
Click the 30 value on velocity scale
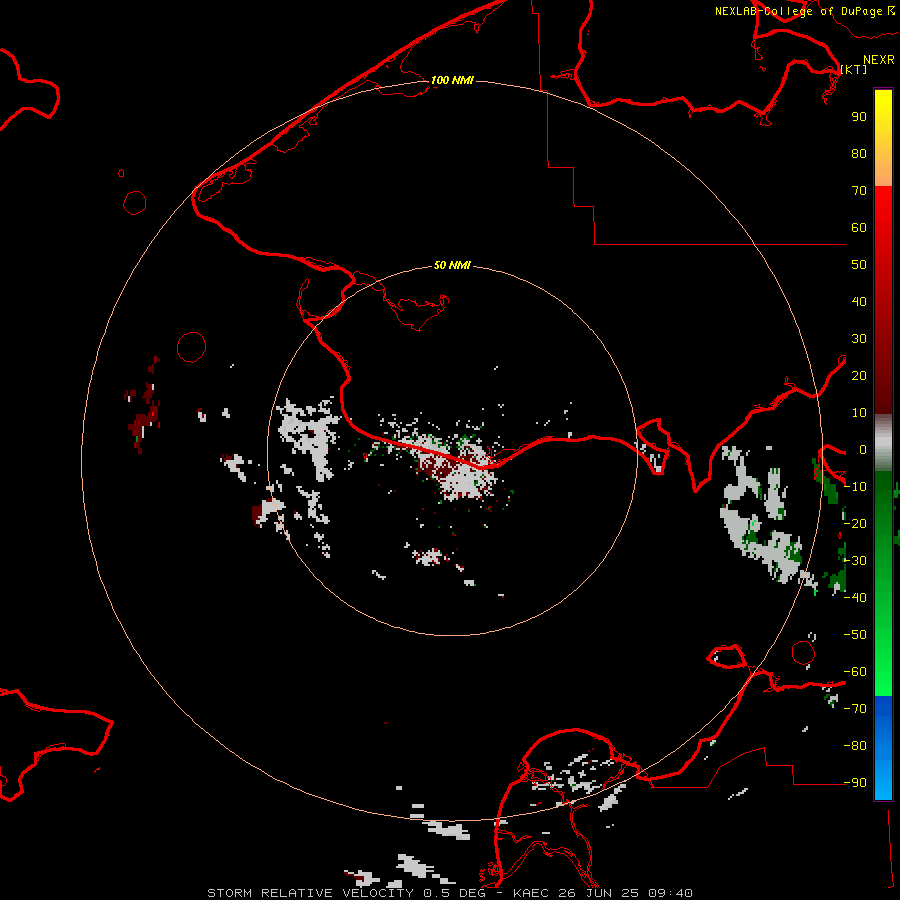pos(859,339)
